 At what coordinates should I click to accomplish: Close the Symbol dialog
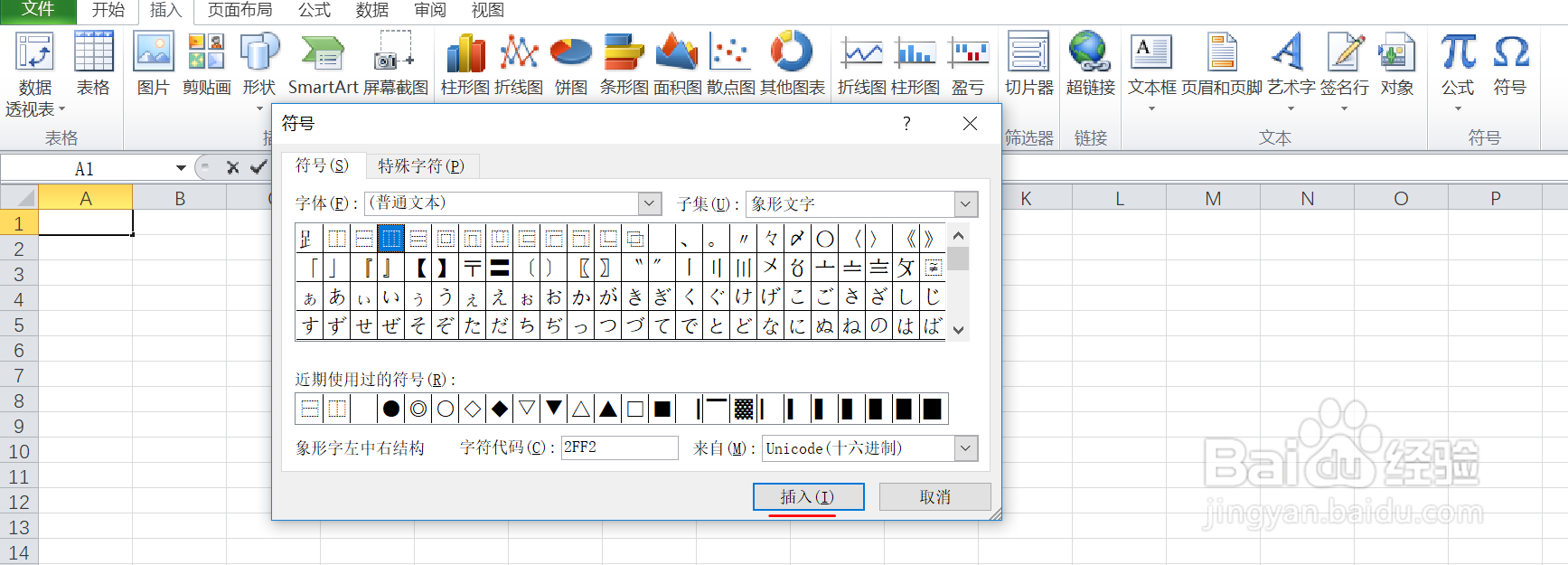[970, 124]
